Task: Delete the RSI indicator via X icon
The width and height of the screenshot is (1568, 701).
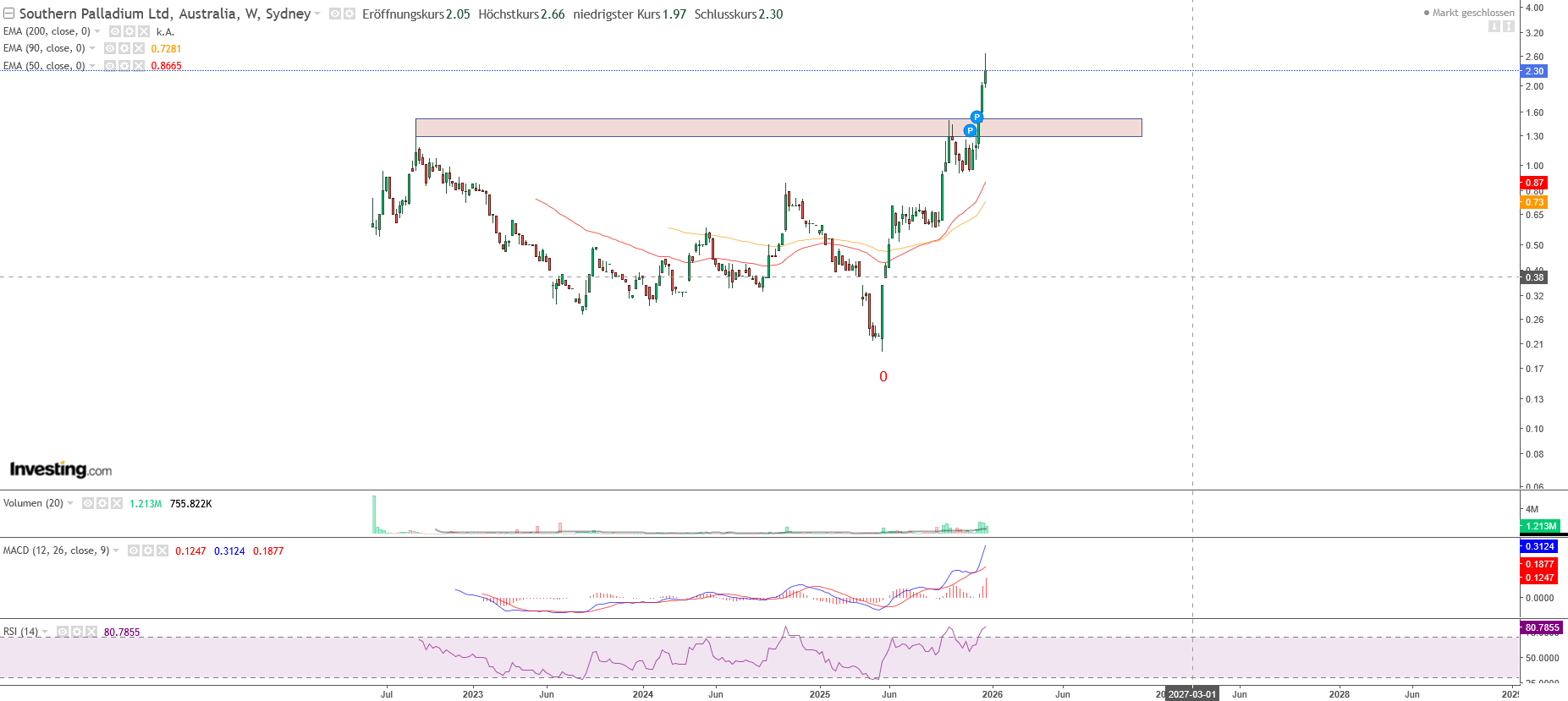Action: point(91,632)
